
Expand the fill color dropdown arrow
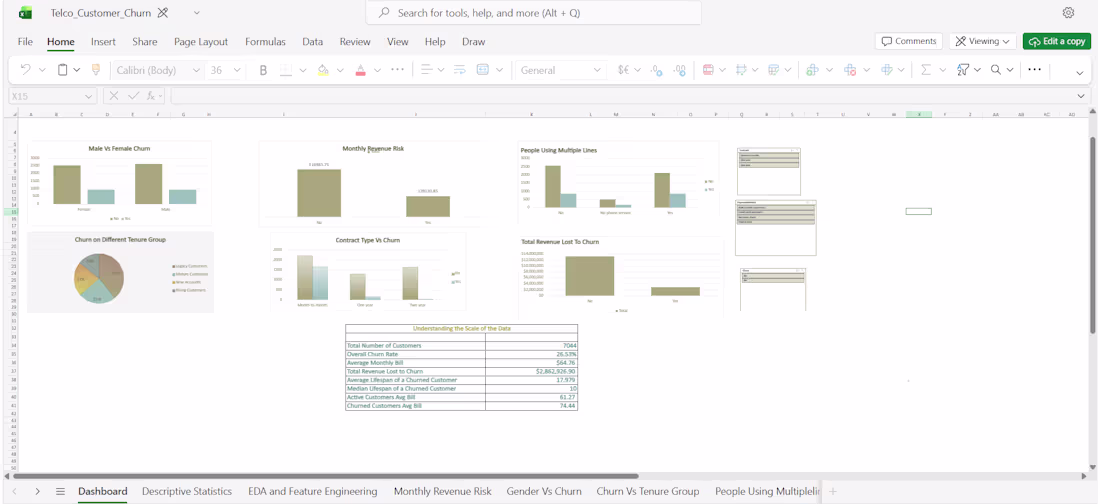coord(340,70)
